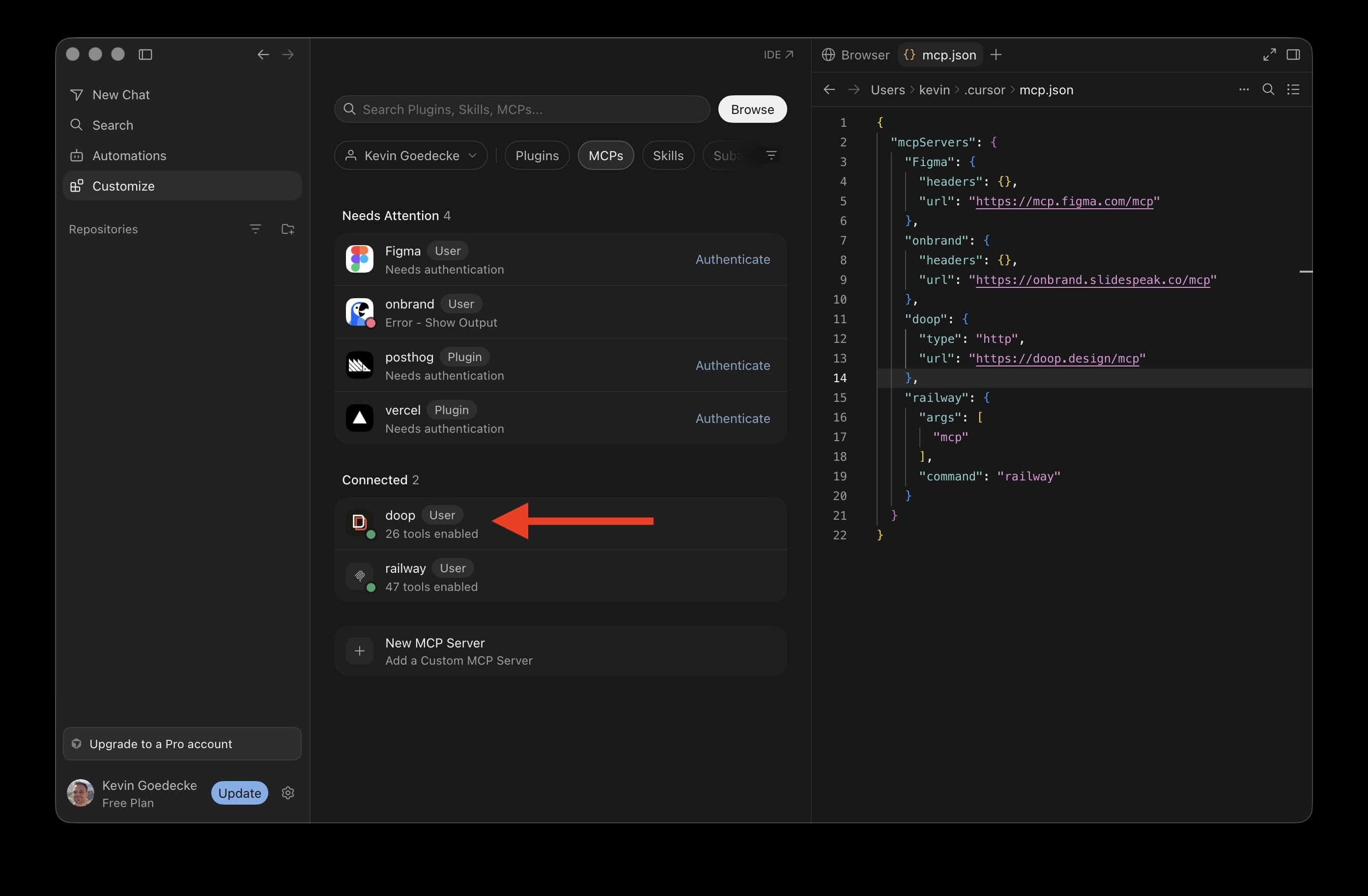
Task: Click the vercel triangle icon
Action: 360,419
